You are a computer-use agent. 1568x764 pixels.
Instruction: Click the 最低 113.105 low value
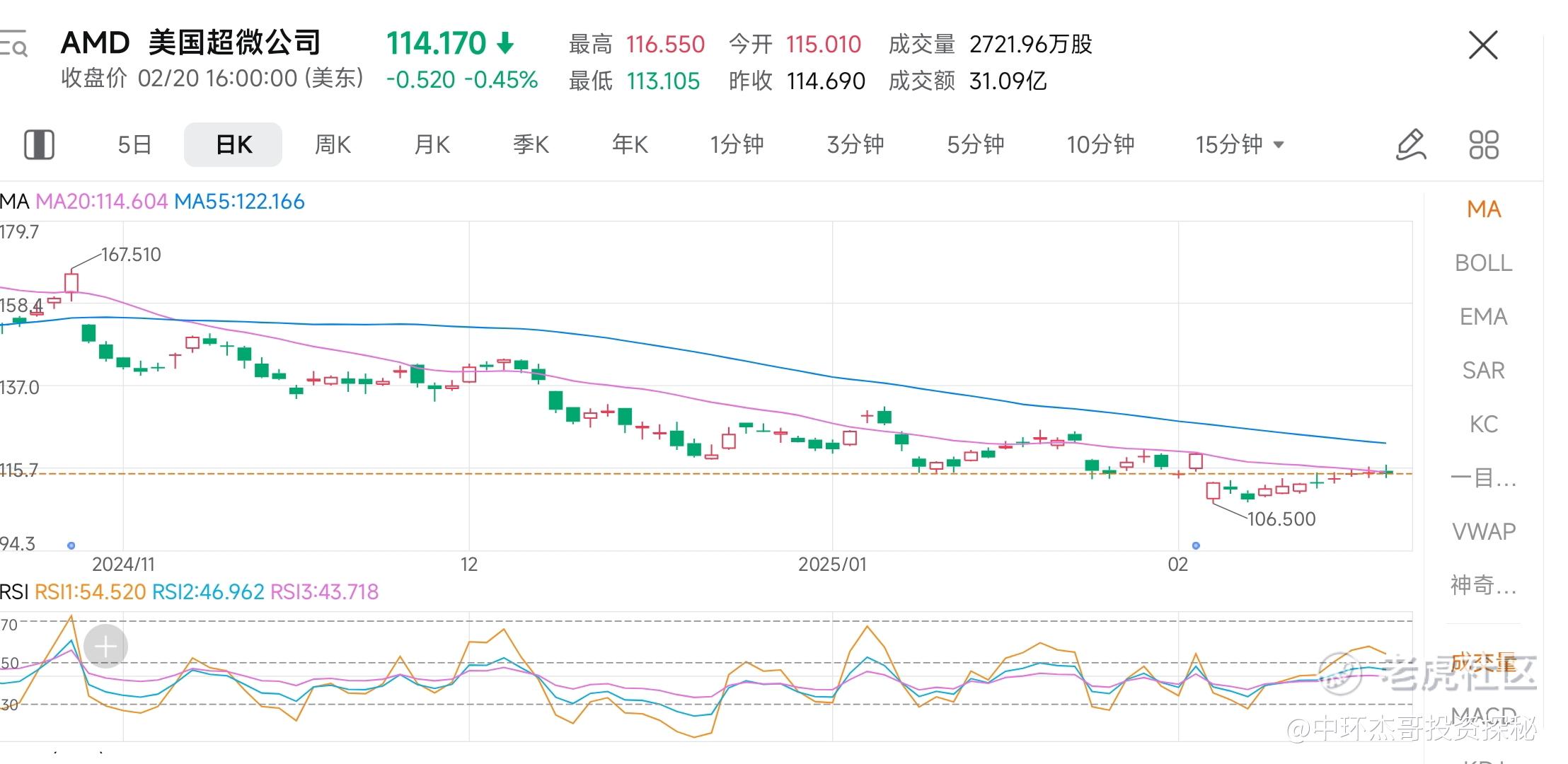[635, 81]
